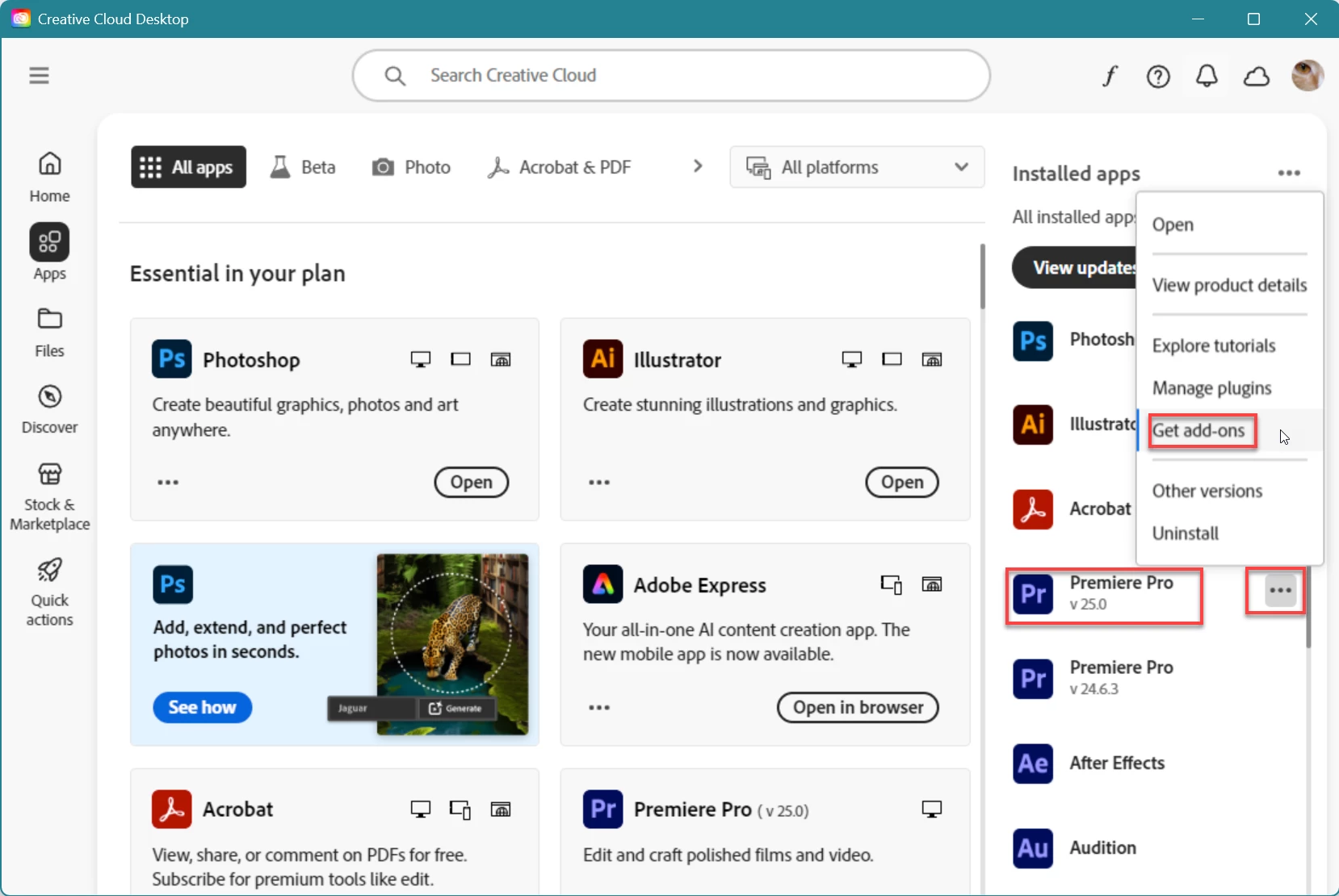Open Premiere Pro v 25.0 more options button
This screenshot has width=1339, height=896.
pyautogui.click(x=1280, y=590)
